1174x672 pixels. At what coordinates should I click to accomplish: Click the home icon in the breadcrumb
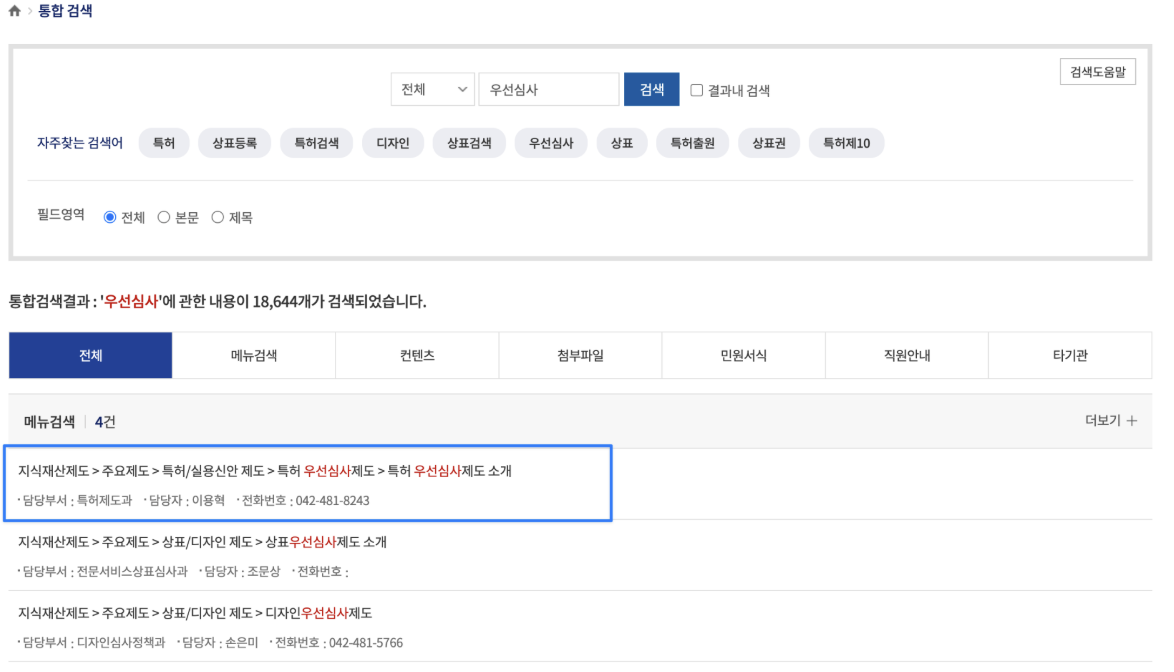[x=14, y=12]
